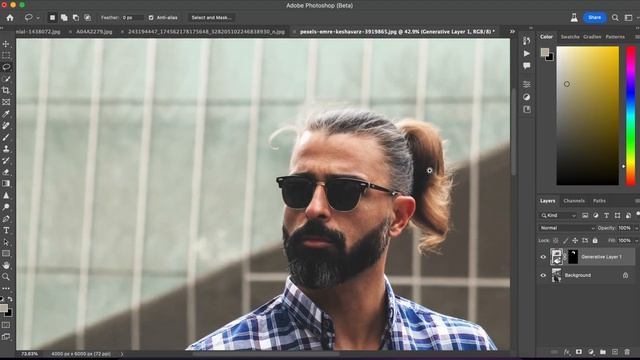640x360 pixels.
Task: Open the Properties panel icon
Action: 527,84
